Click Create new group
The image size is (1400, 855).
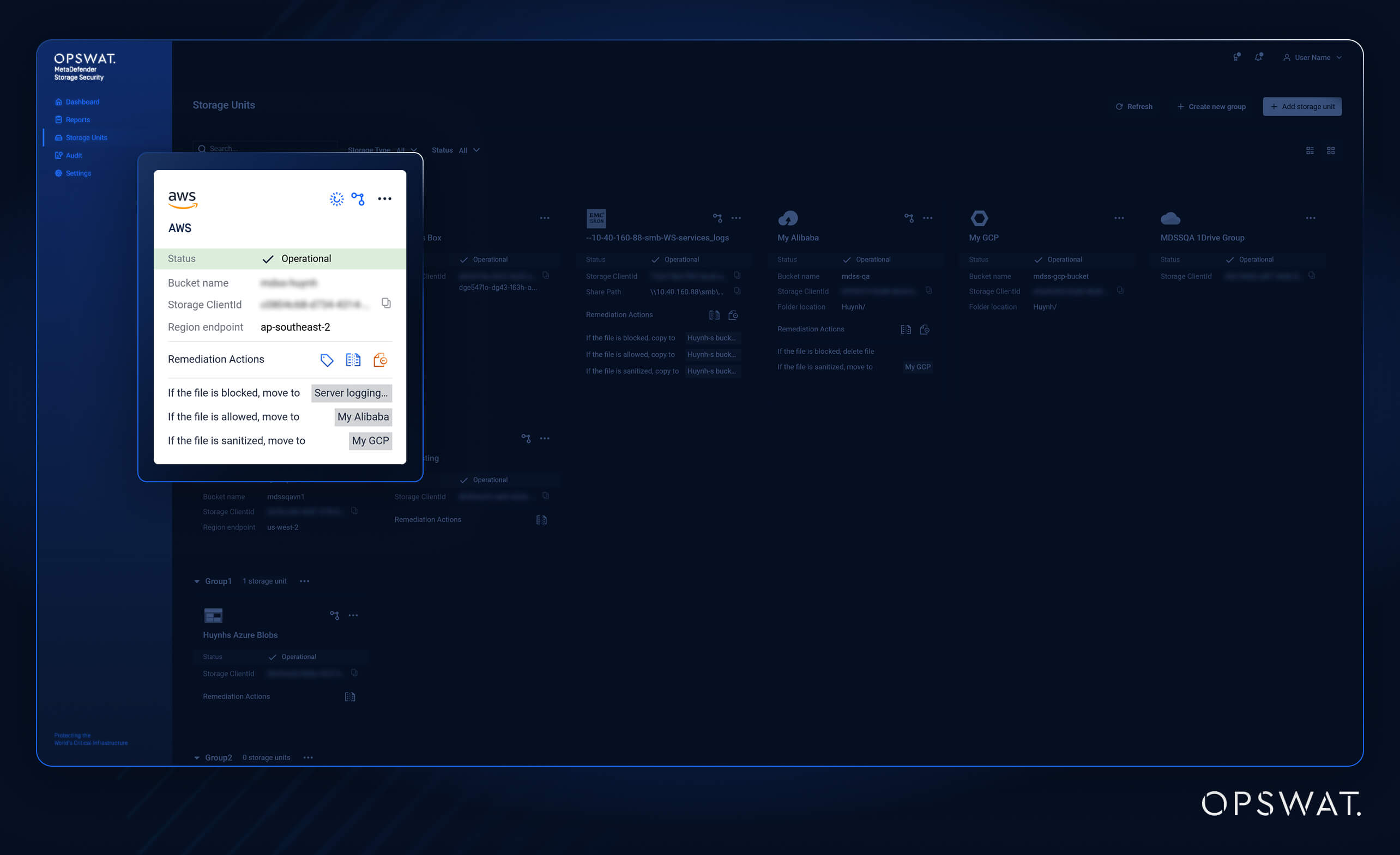[1211, 106]
